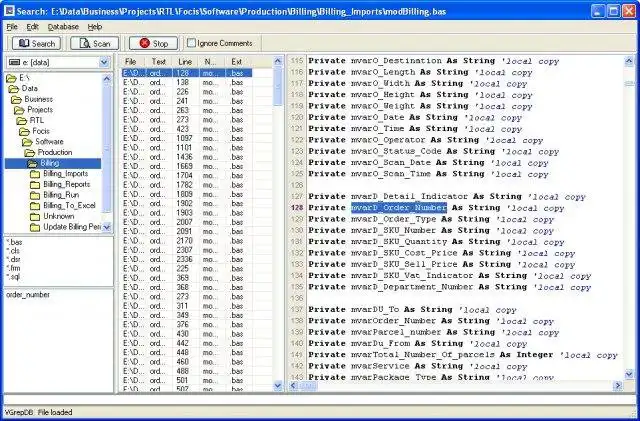The height and width of the screenshot is (421, 640).
Task: Sort results by Ext column header
Action: point(237,62)
